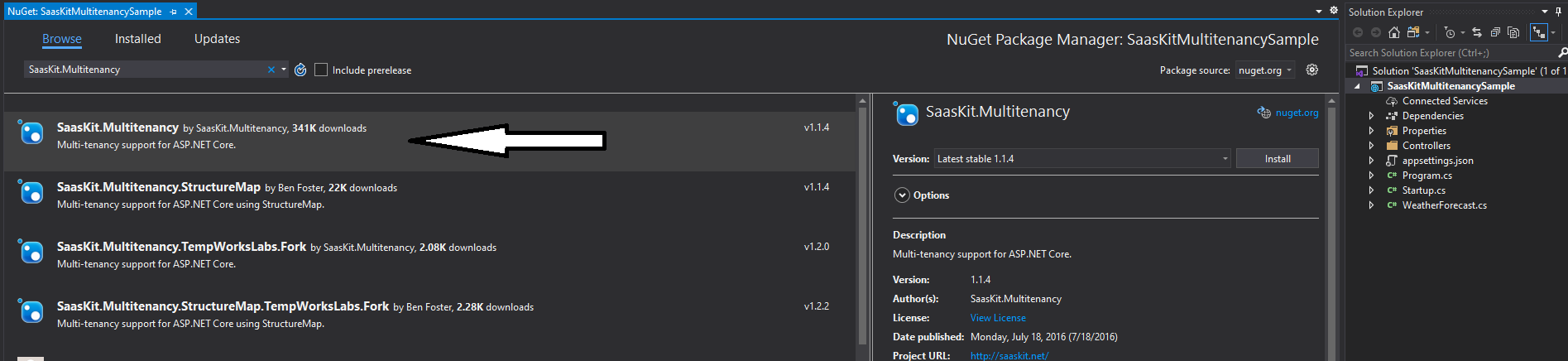Open NuGet settings gear next to package source
This screenshot has width=1568, height=361.
1311,70
